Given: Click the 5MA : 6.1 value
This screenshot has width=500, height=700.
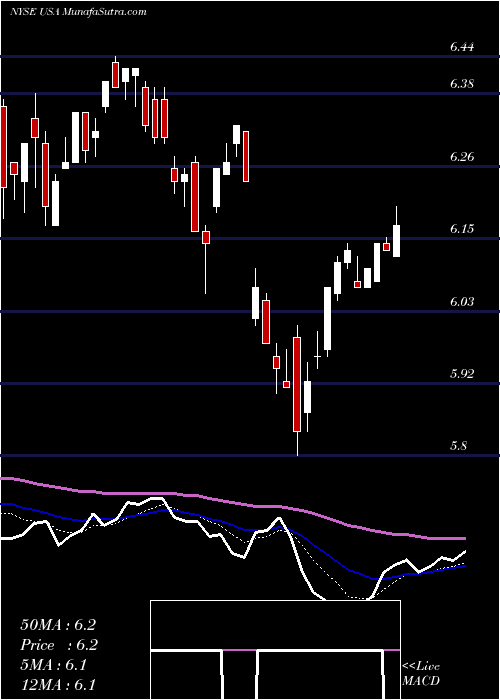Looking at the screenshot, I should 54,665.
